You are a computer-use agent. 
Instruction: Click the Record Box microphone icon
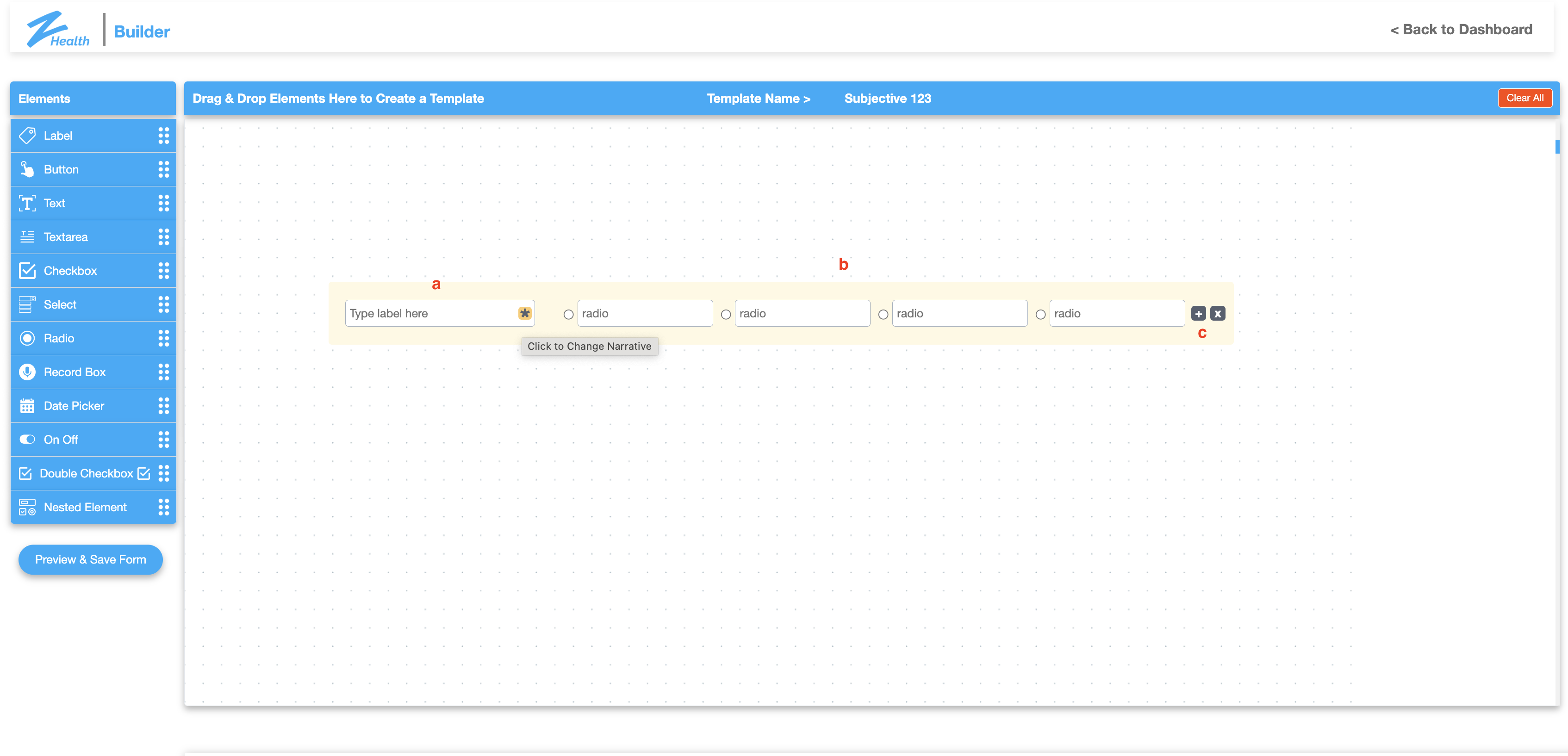pos(27,372)
